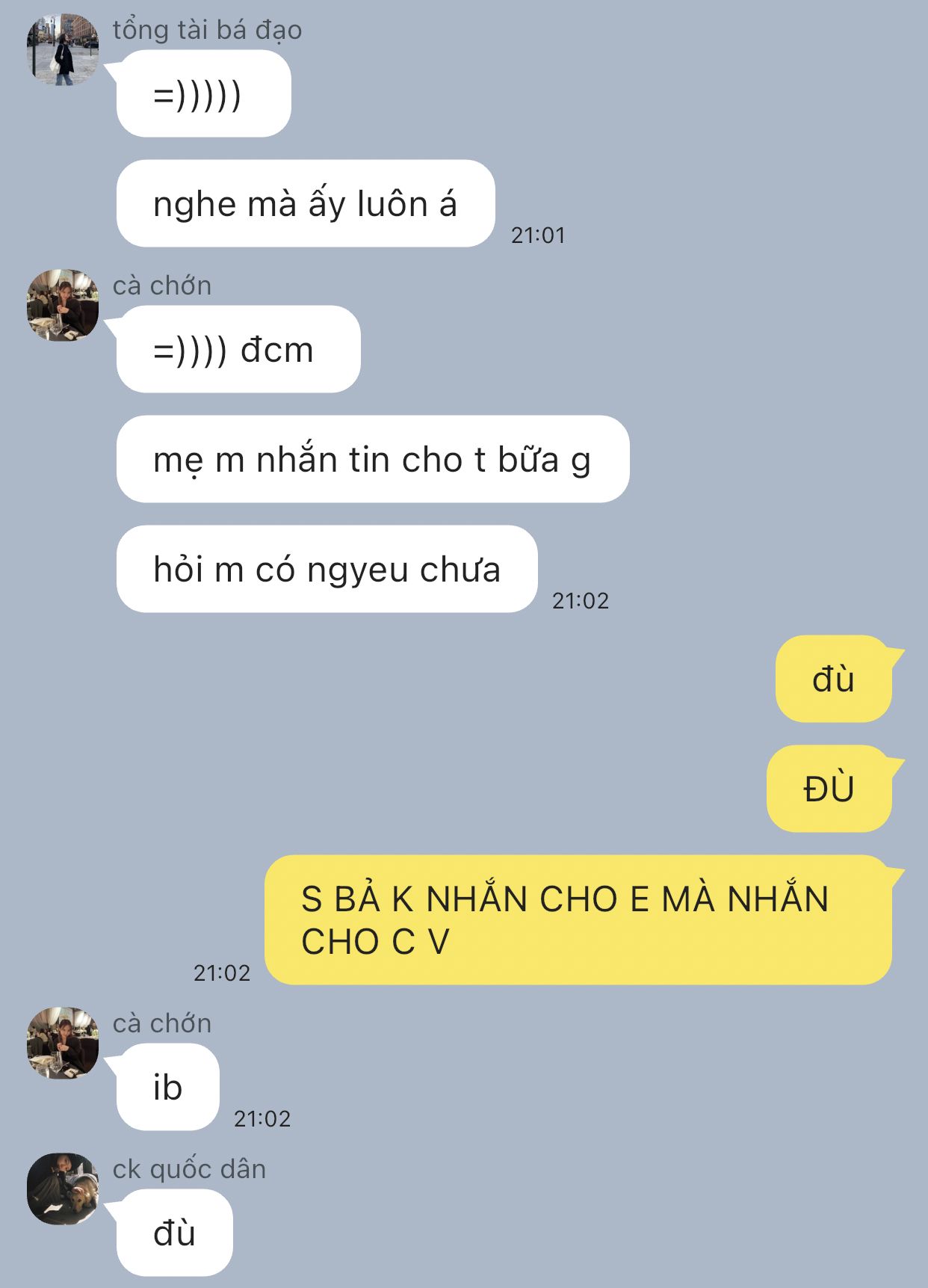Tap the 21:02 timestamp beside 'ib'

262,1119
